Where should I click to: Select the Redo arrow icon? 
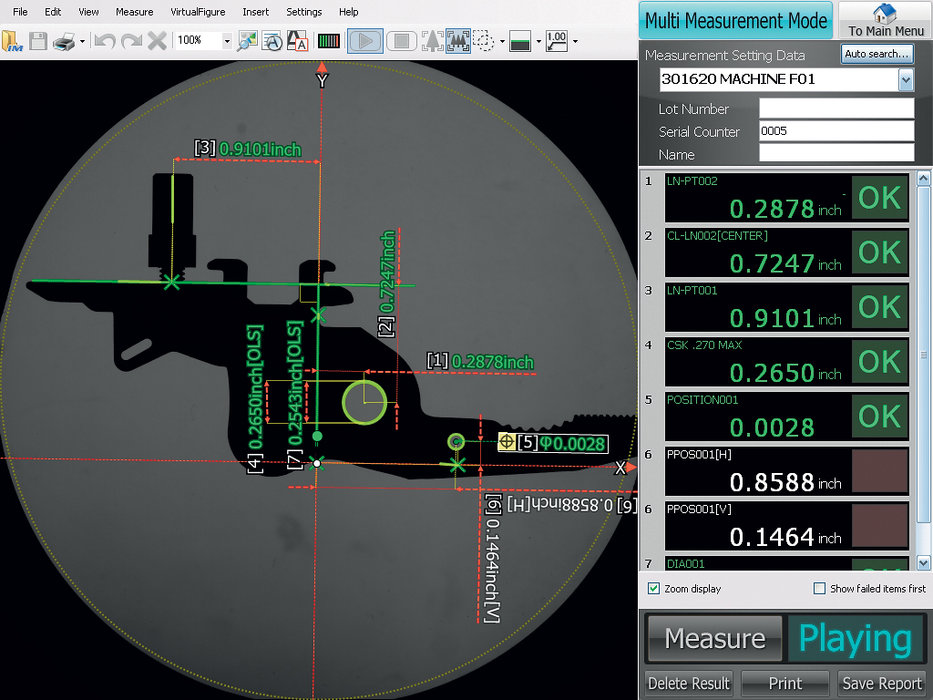point(128,42)
